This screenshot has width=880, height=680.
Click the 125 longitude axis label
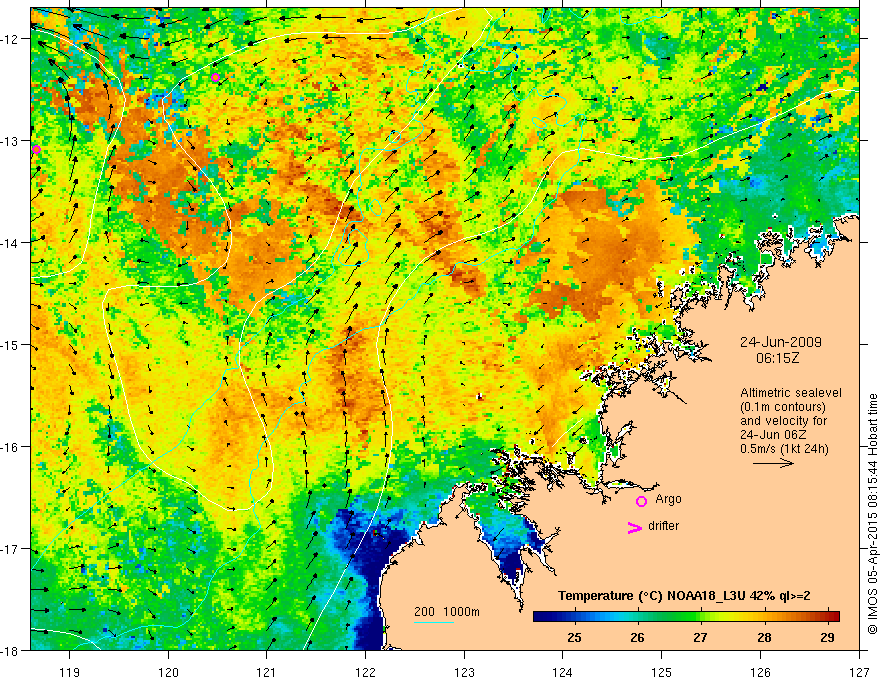(x=662, y=672)
